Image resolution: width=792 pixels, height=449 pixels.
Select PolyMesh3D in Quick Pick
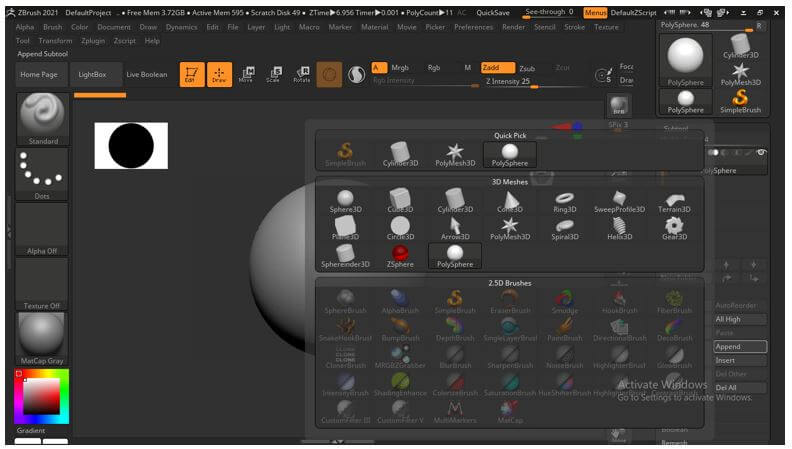455,155
